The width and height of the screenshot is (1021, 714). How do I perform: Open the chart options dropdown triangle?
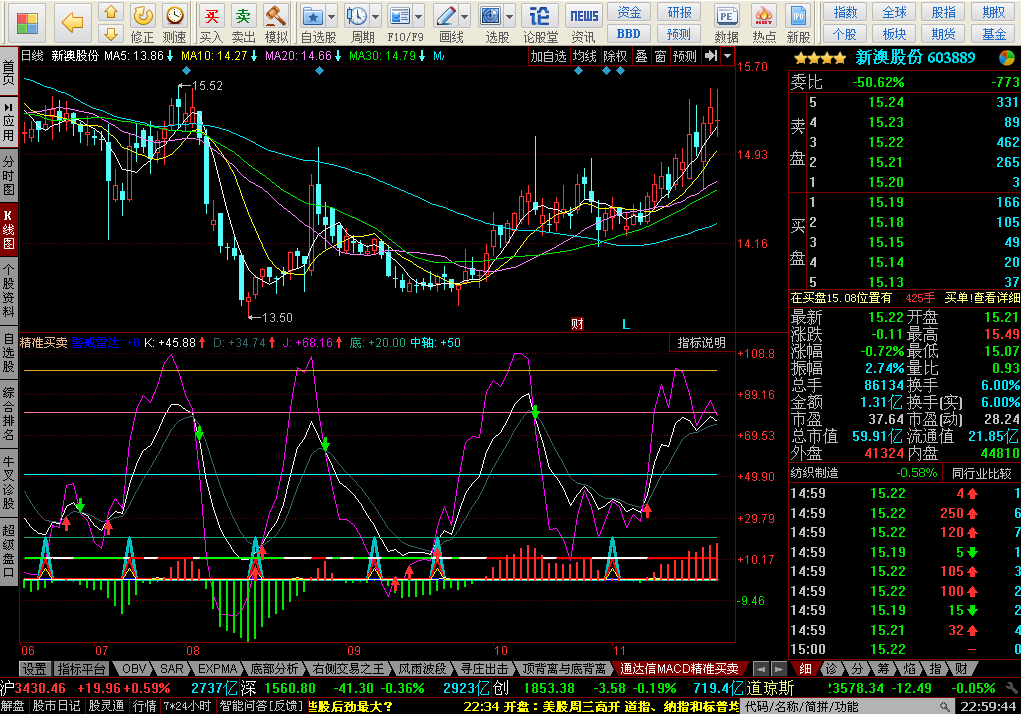pyautogui.click(x=728, y=57)
